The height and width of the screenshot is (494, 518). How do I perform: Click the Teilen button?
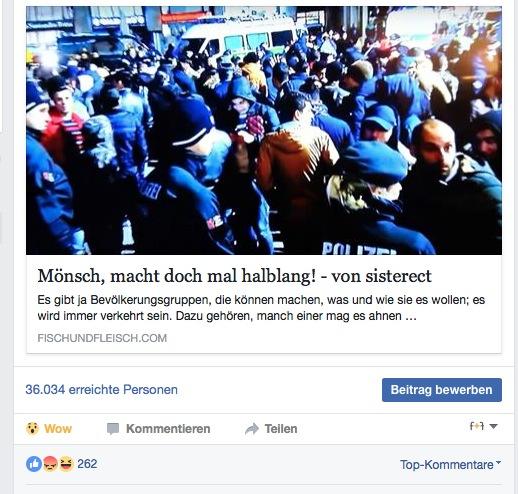[x=271, y=429]
